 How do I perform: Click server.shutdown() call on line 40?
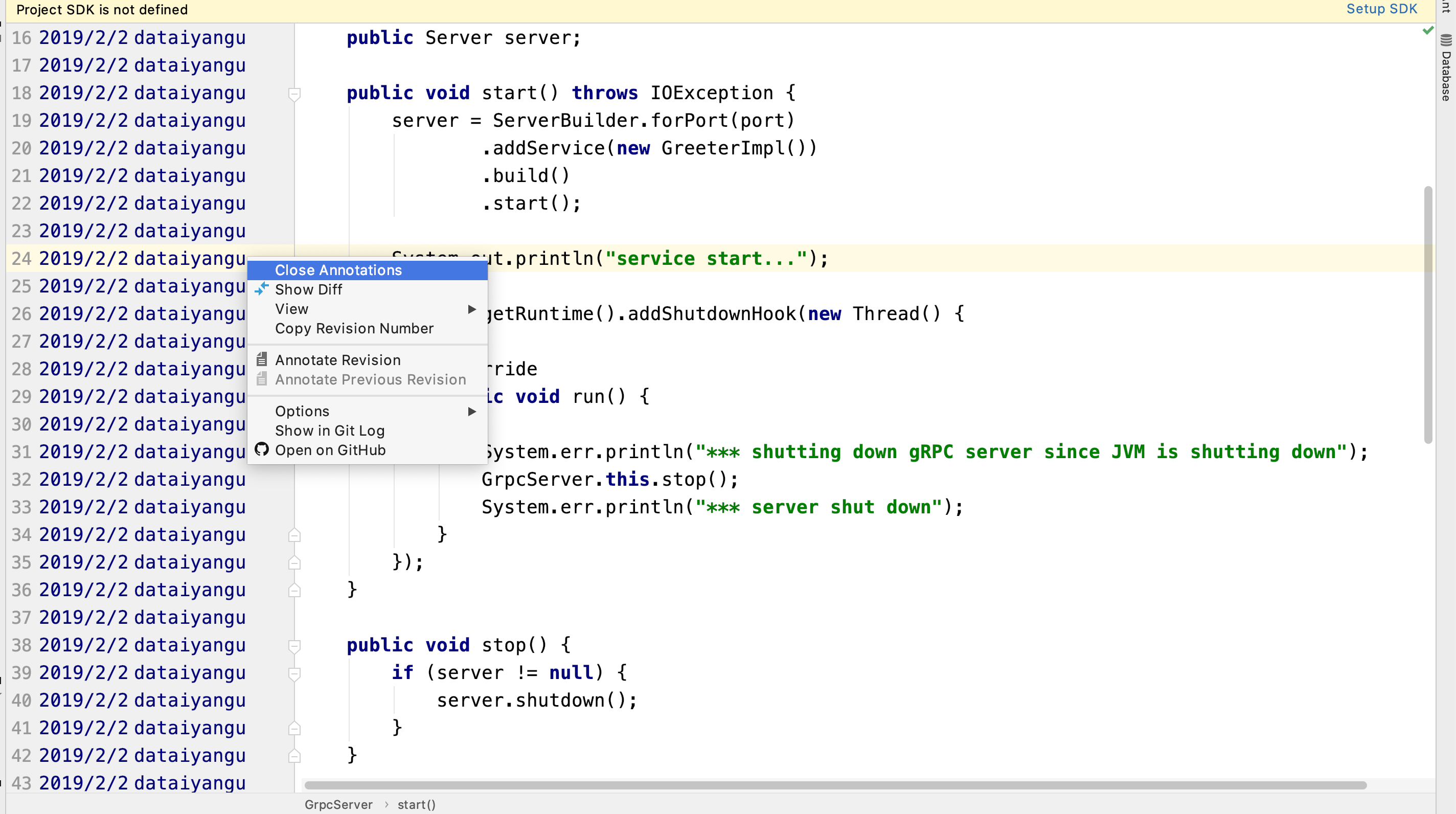(537, 700)
